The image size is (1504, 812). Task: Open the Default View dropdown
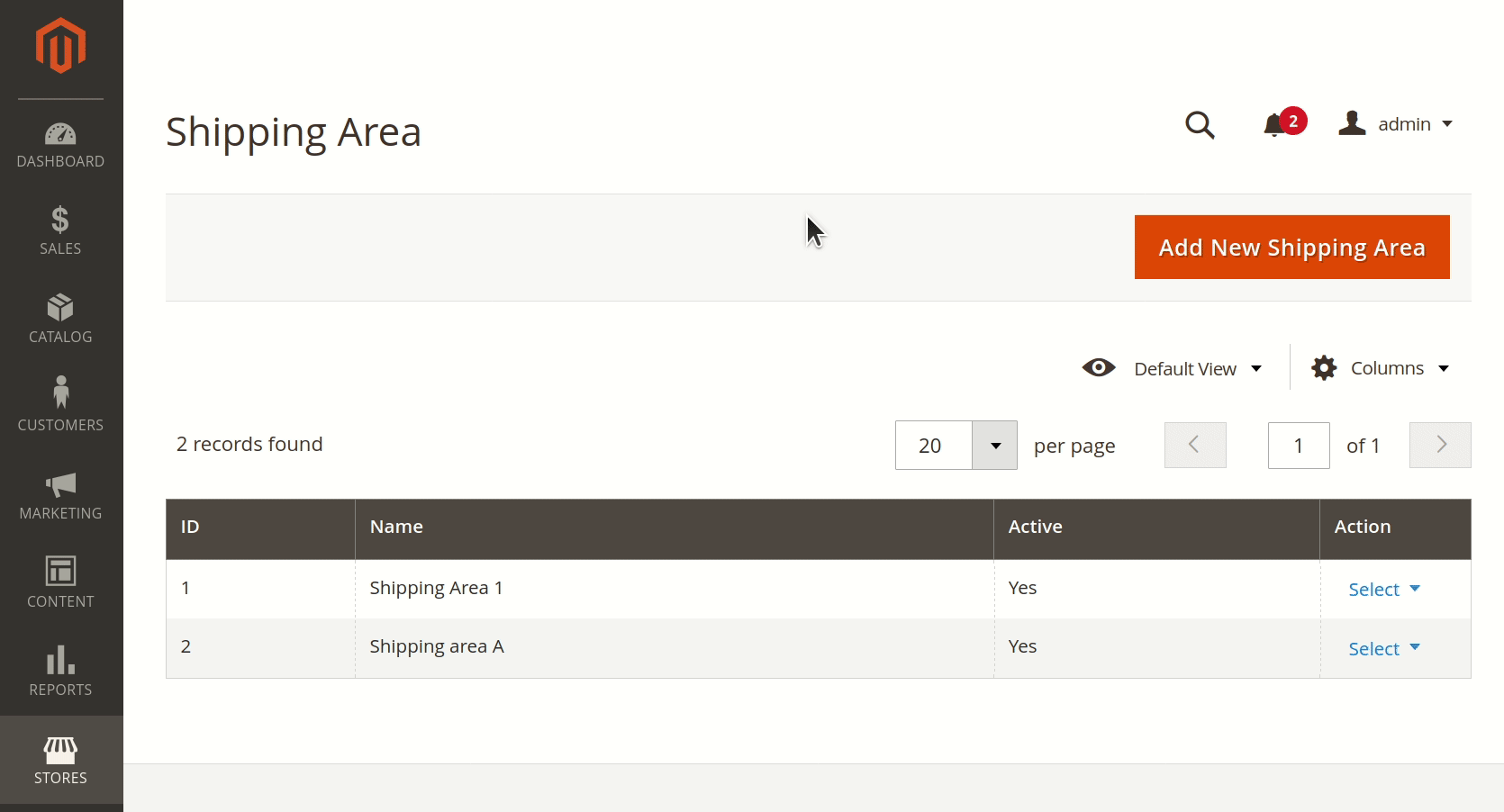1173,368
